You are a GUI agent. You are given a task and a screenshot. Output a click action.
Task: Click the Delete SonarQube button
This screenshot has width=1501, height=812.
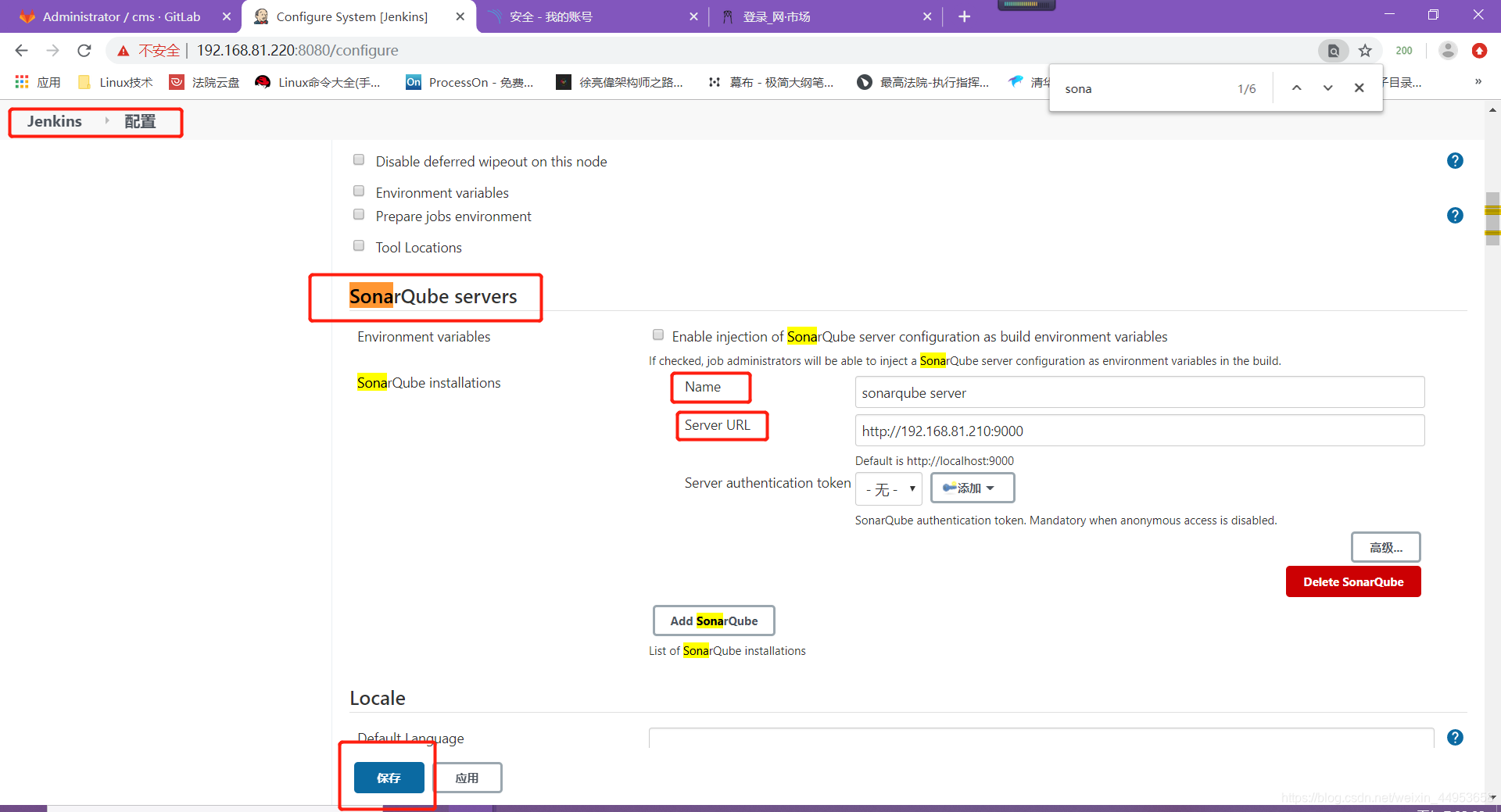(x=1353, y=581)
